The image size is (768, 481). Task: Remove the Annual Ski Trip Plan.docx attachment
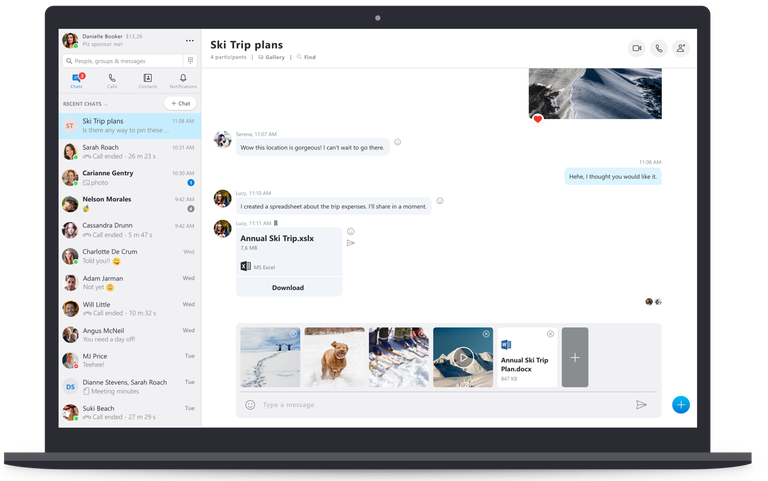tap(550, 334)
